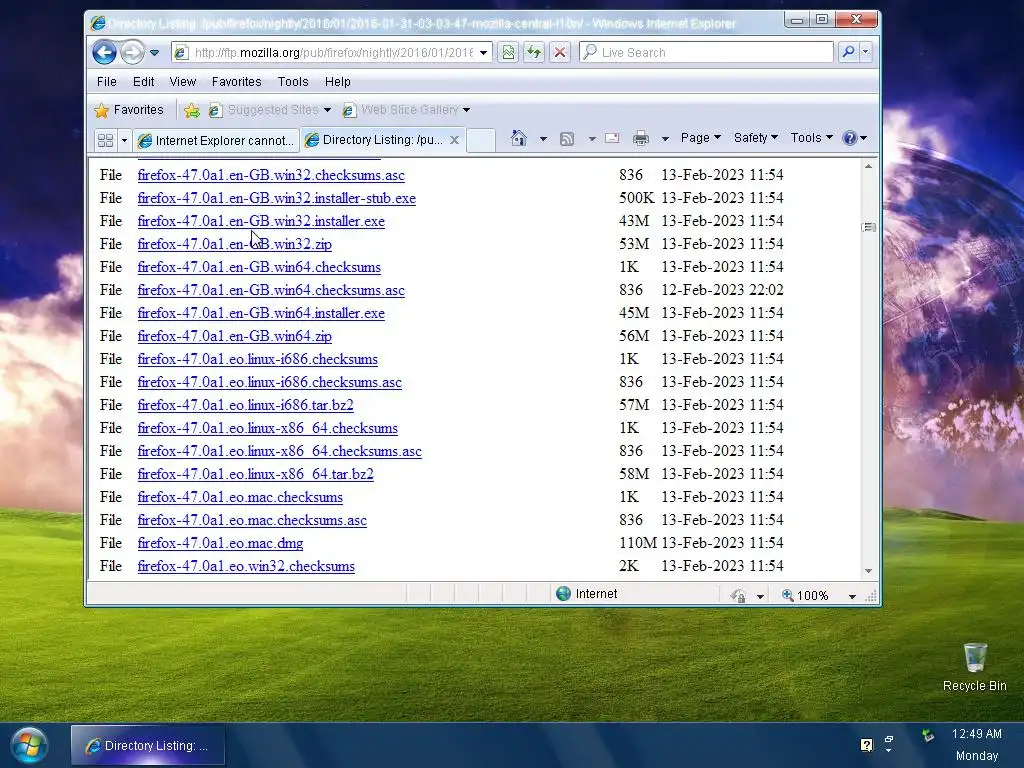The height and width of the screenshot is (768, 1024).
Task: Click the vertical scrollbar thumb
Action: 869,227
